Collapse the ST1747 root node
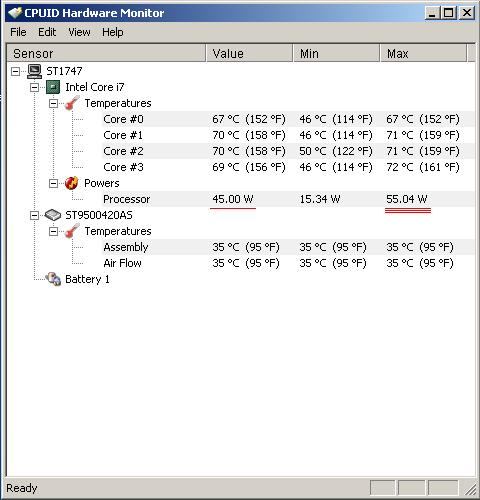 click(15, 71)
